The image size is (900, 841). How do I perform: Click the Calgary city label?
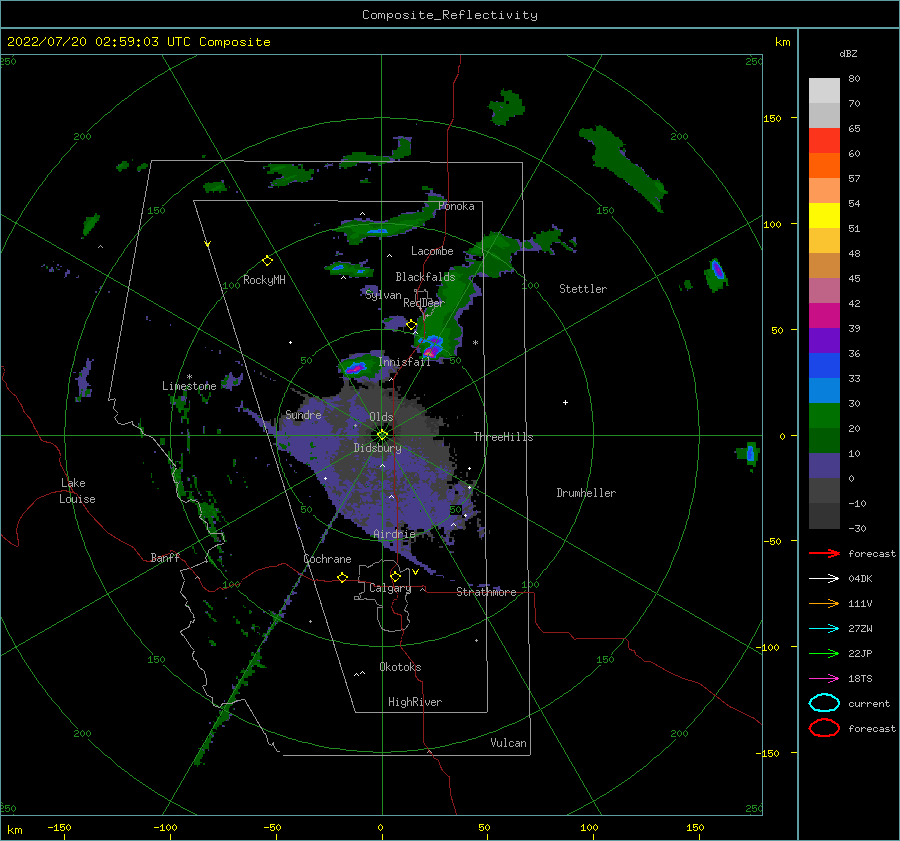(390, 588)
